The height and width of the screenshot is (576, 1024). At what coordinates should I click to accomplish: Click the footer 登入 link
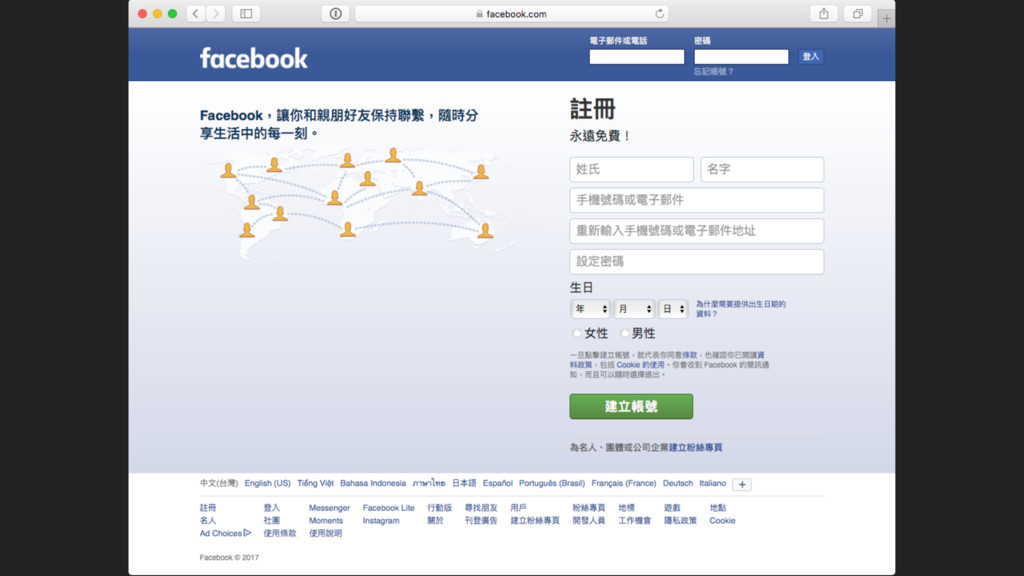272,507
